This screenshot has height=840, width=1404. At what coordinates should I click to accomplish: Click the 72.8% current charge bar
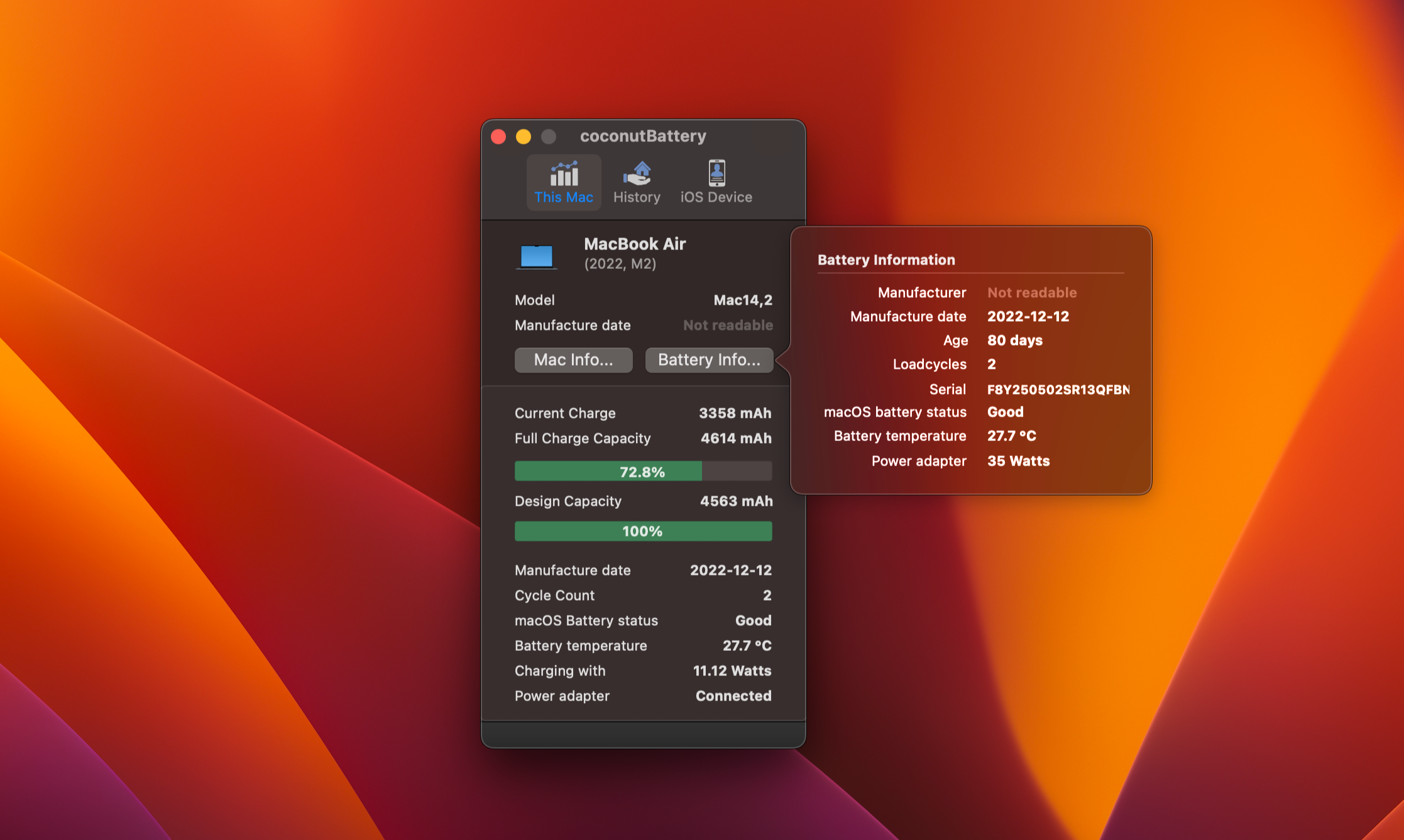tap(642, 471)
